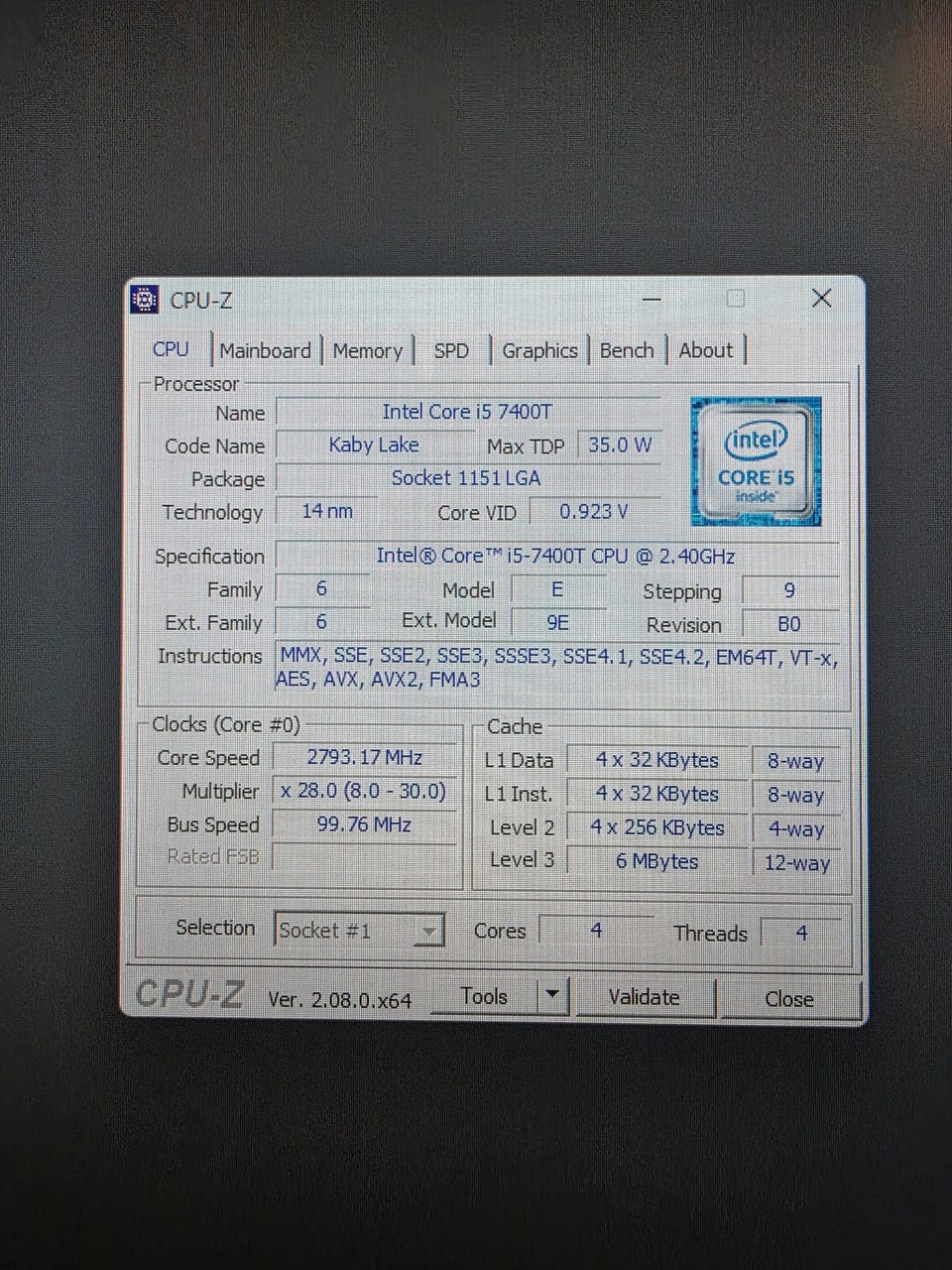This screenshot has height=1270, width=952.
Task: Show the About tab
Action: [x=705, y=350]
